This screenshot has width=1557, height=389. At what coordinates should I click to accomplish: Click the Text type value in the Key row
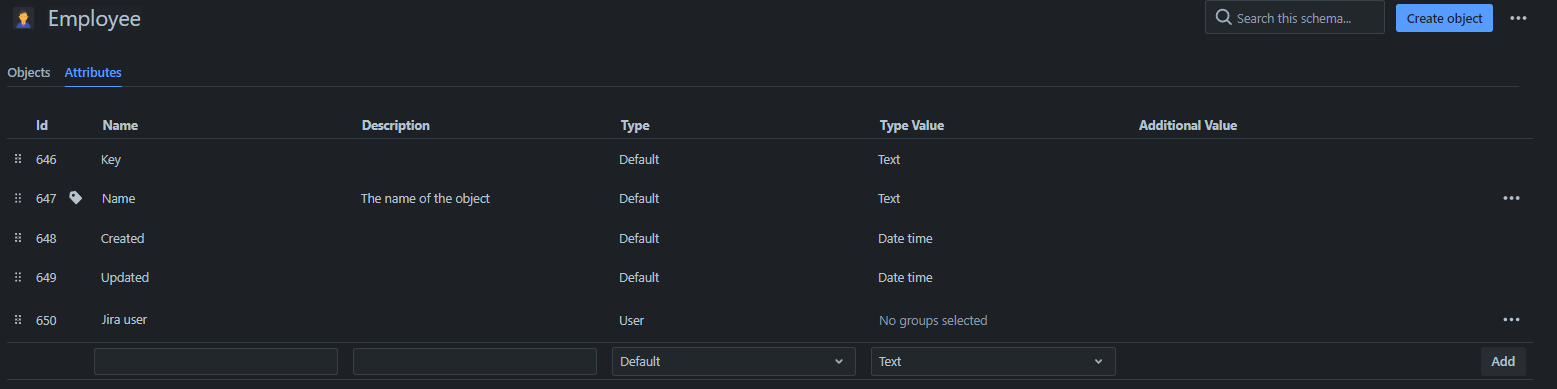(889, 159)
